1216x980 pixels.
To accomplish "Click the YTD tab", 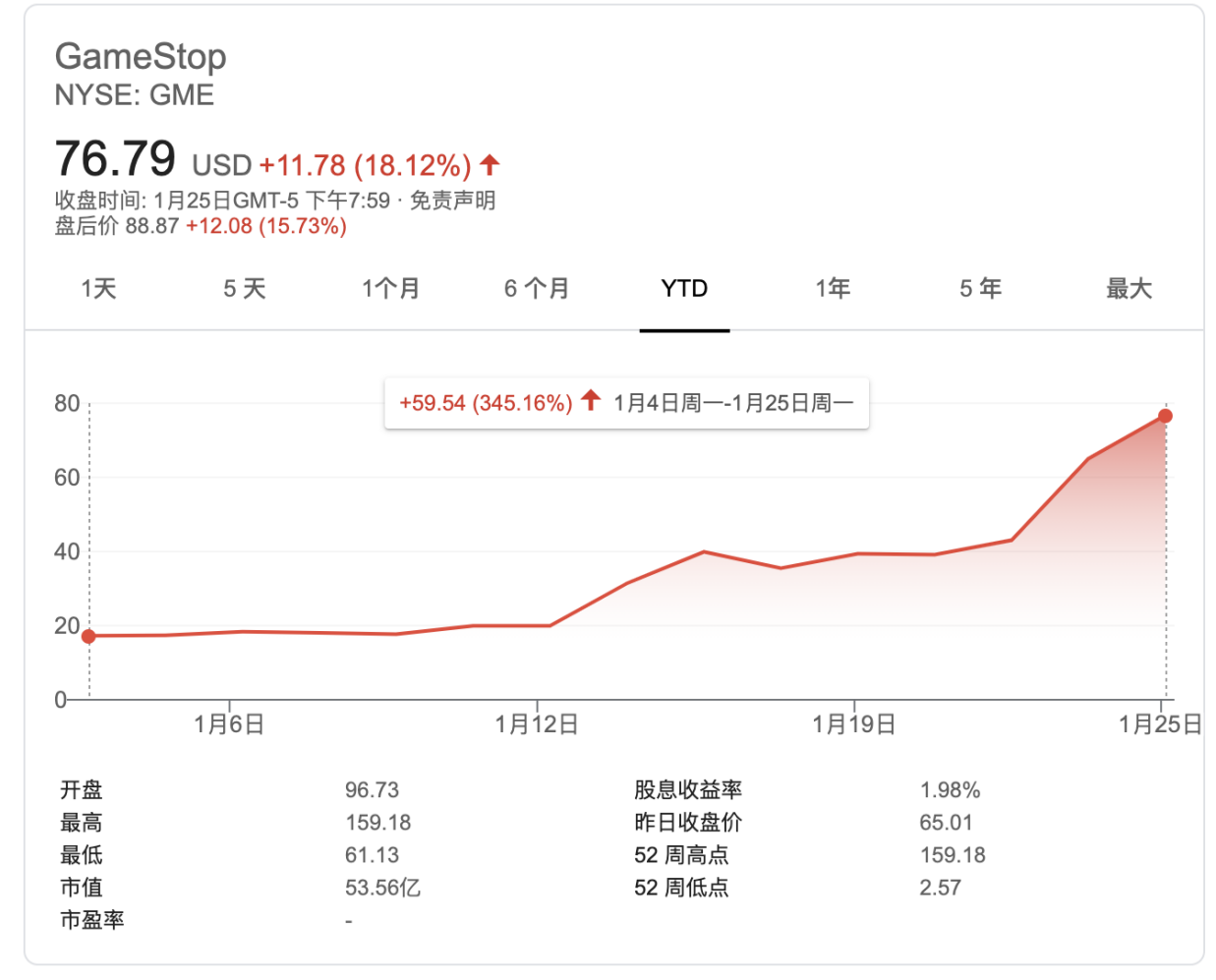I will pyautogui.click(x=684, y=288).
